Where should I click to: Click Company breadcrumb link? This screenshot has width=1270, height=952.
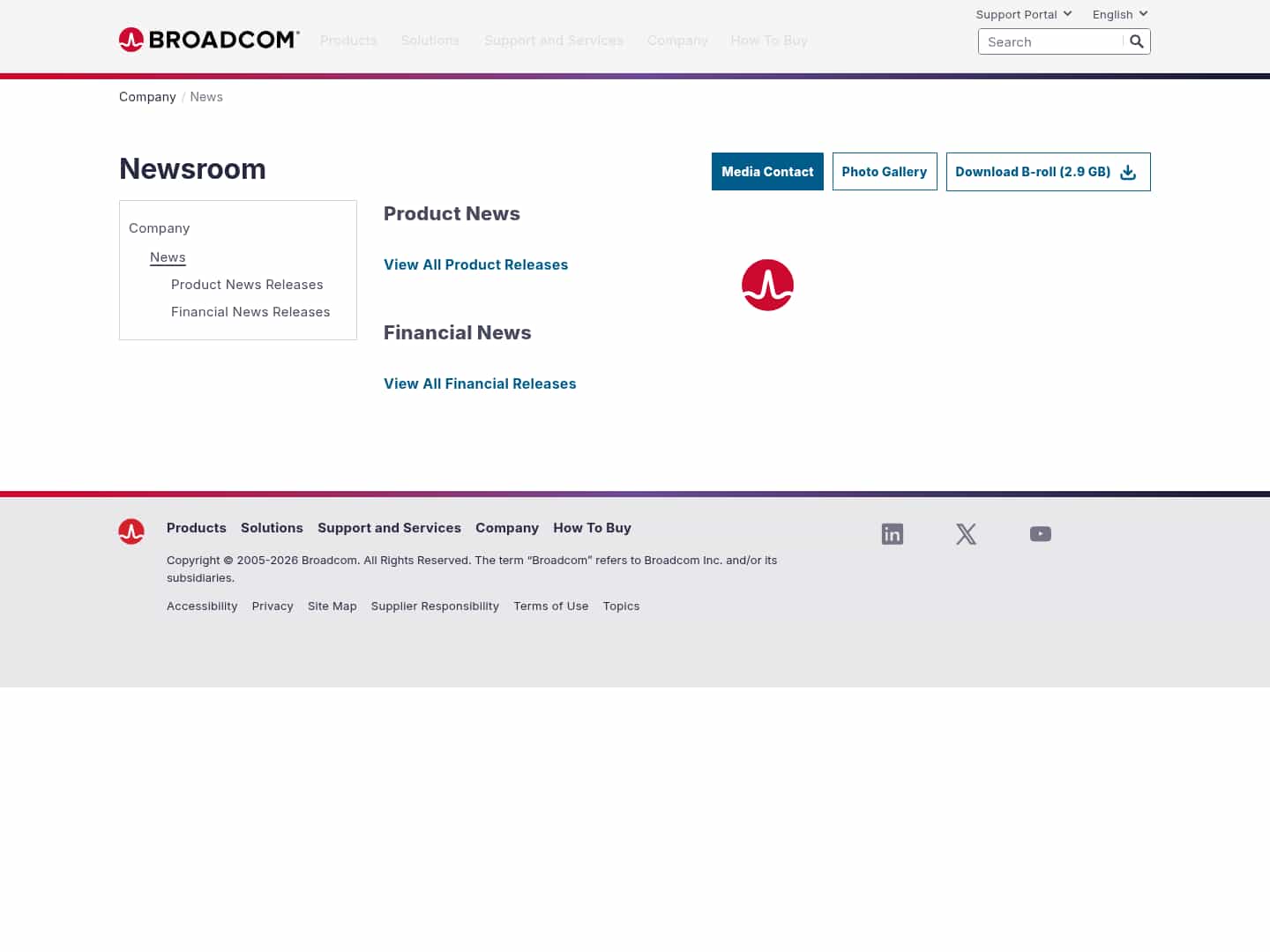147,97
